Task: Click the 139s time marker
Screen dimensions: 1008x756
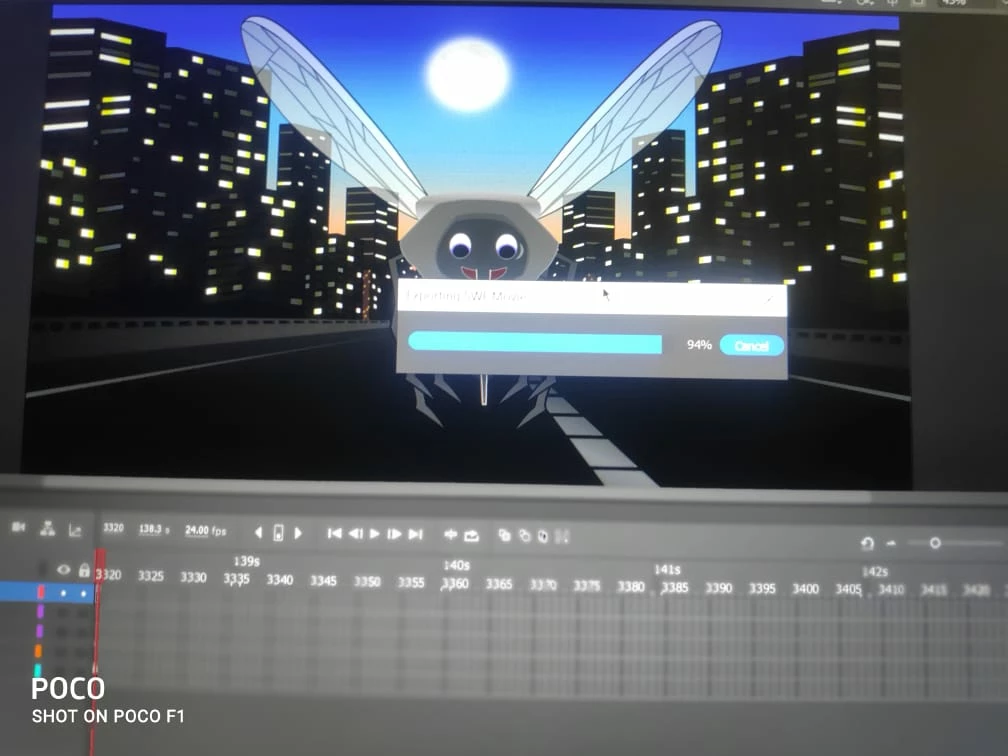Action: [x=247, y=561]
